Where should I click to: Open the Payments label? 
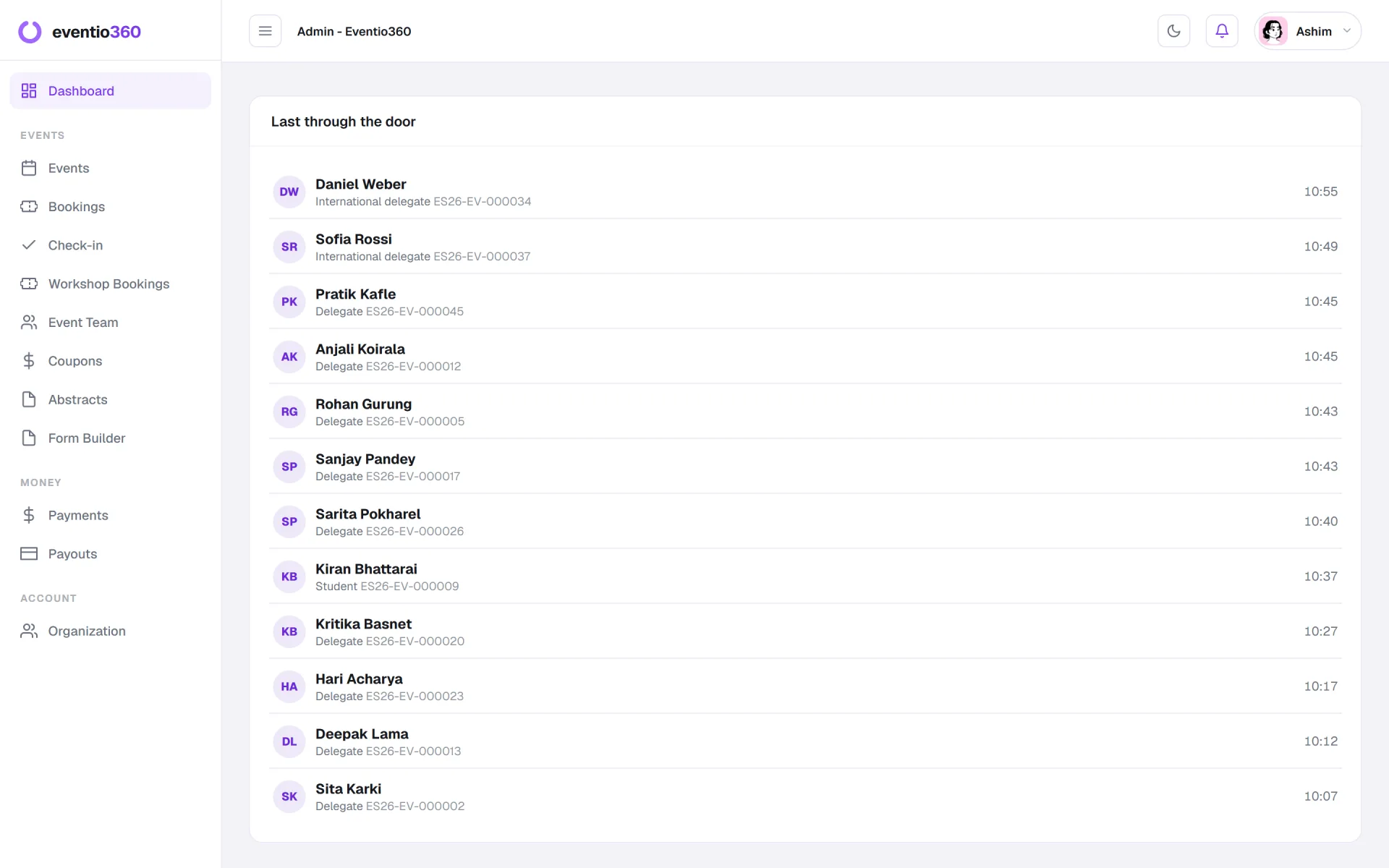point(78,515)
